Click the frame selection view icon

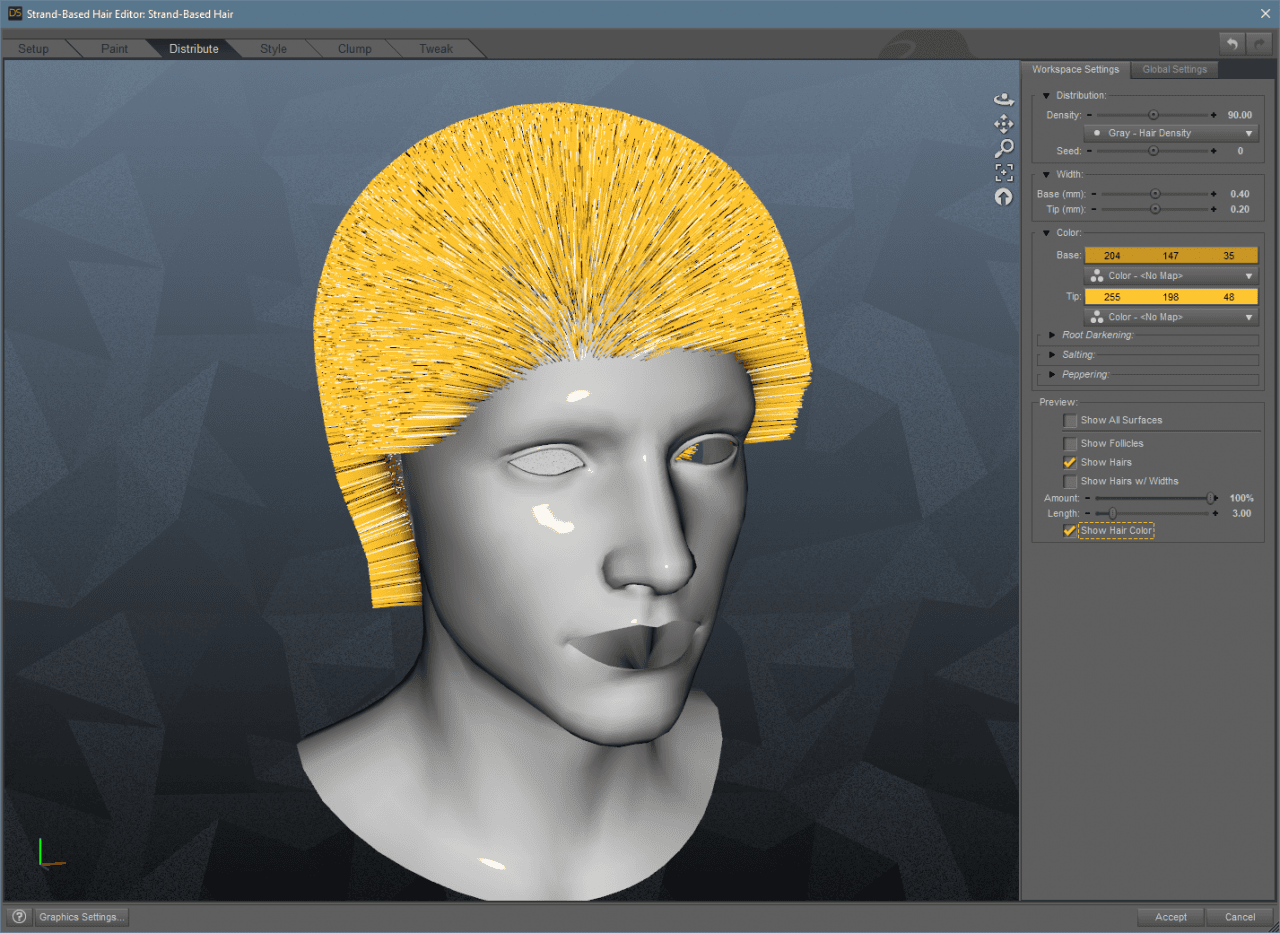(x=1003, y=173)
